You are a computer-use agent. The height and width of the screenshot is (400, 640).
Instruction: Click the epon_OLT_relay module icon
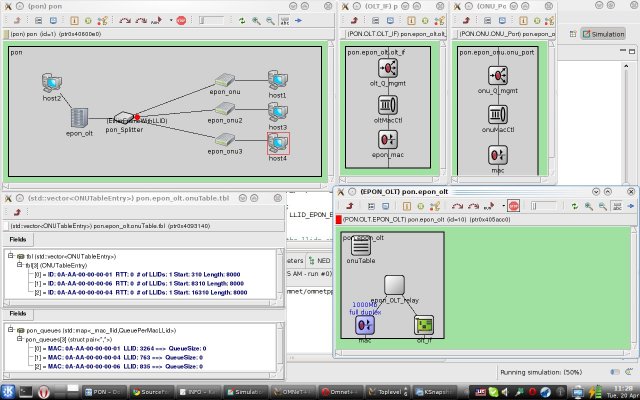coord(394,285)
